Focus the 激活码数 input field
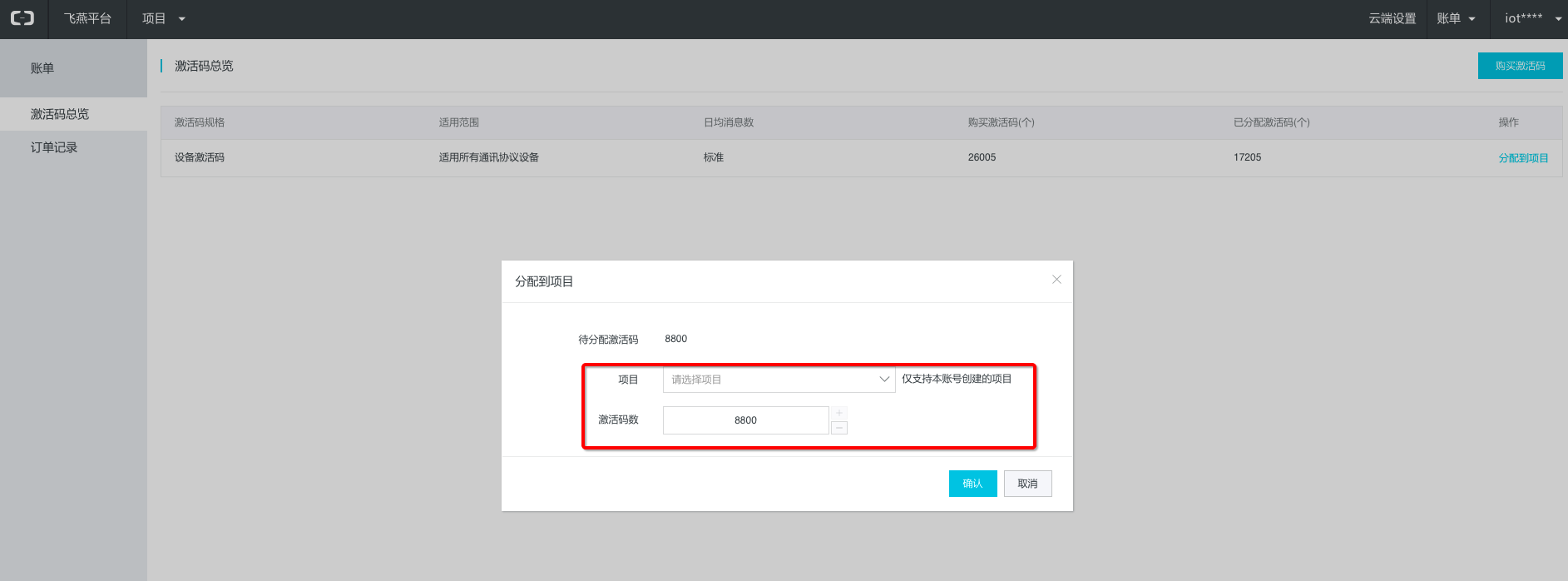The height and width of the screenshot is (581, 1568). click(745, 420)
